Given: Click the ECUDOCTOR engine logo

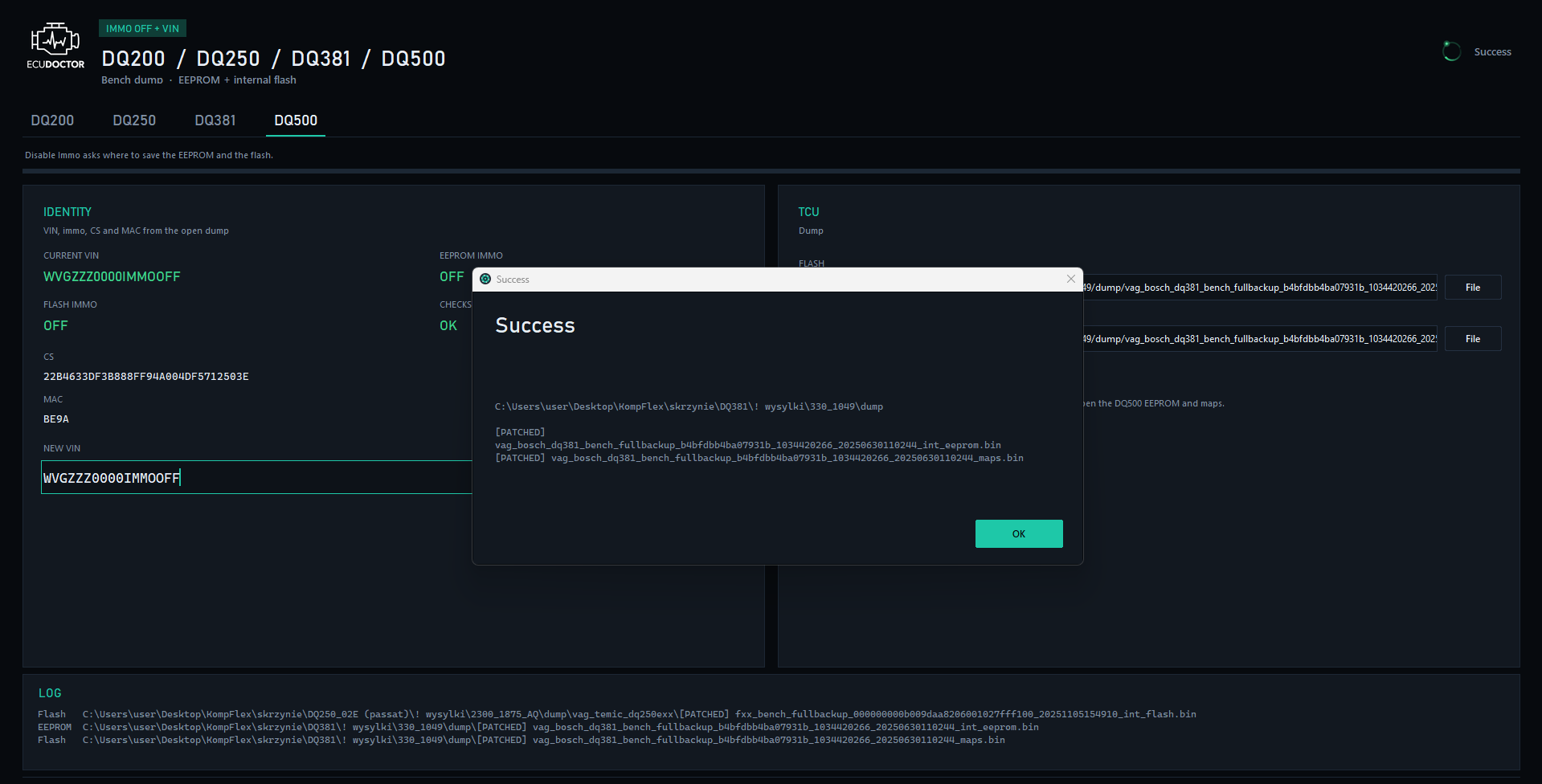Looking at the screenshot, I should click(x=55, y=46).
